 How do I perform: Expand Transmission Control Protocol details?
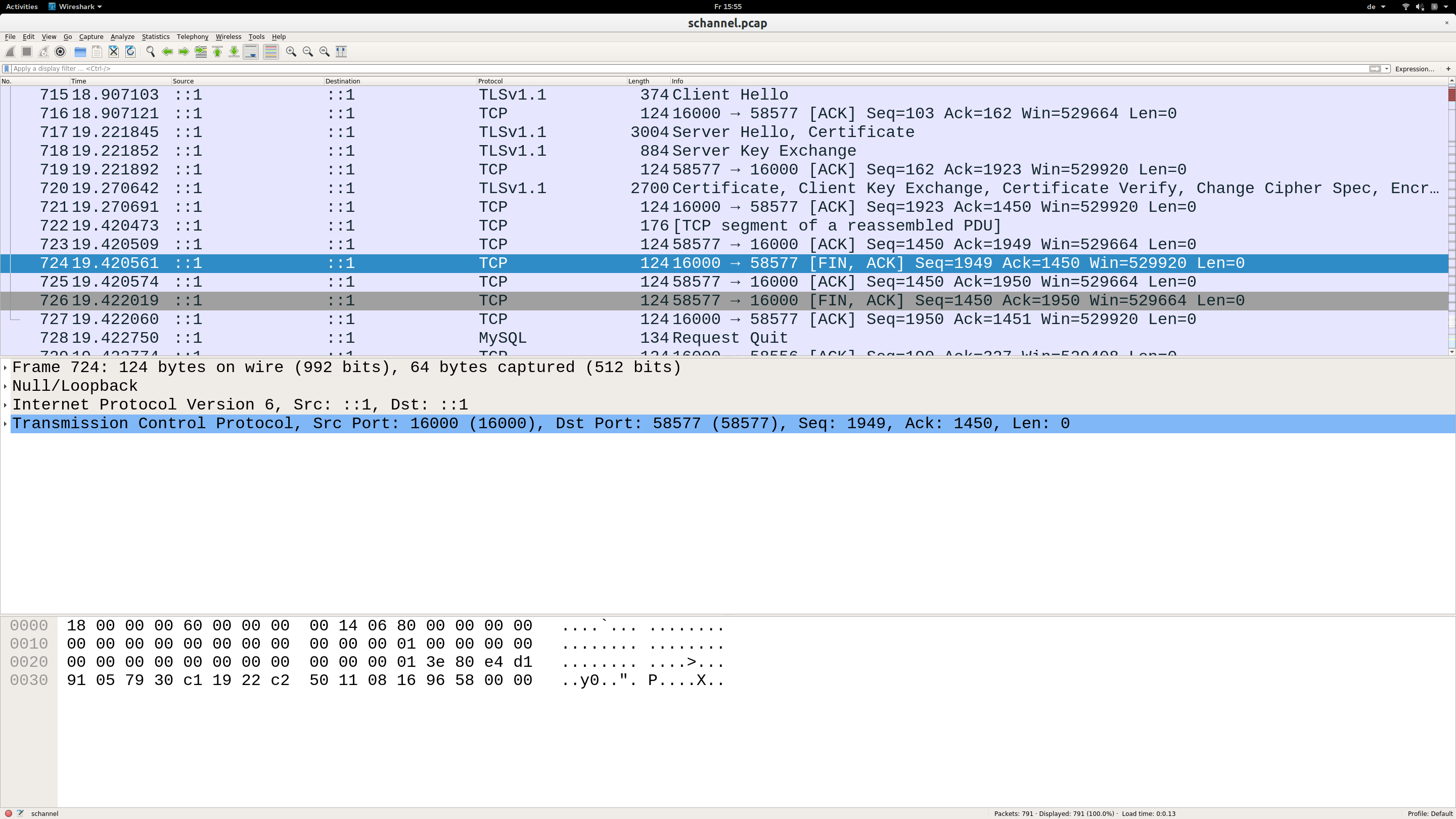(6, 423)
